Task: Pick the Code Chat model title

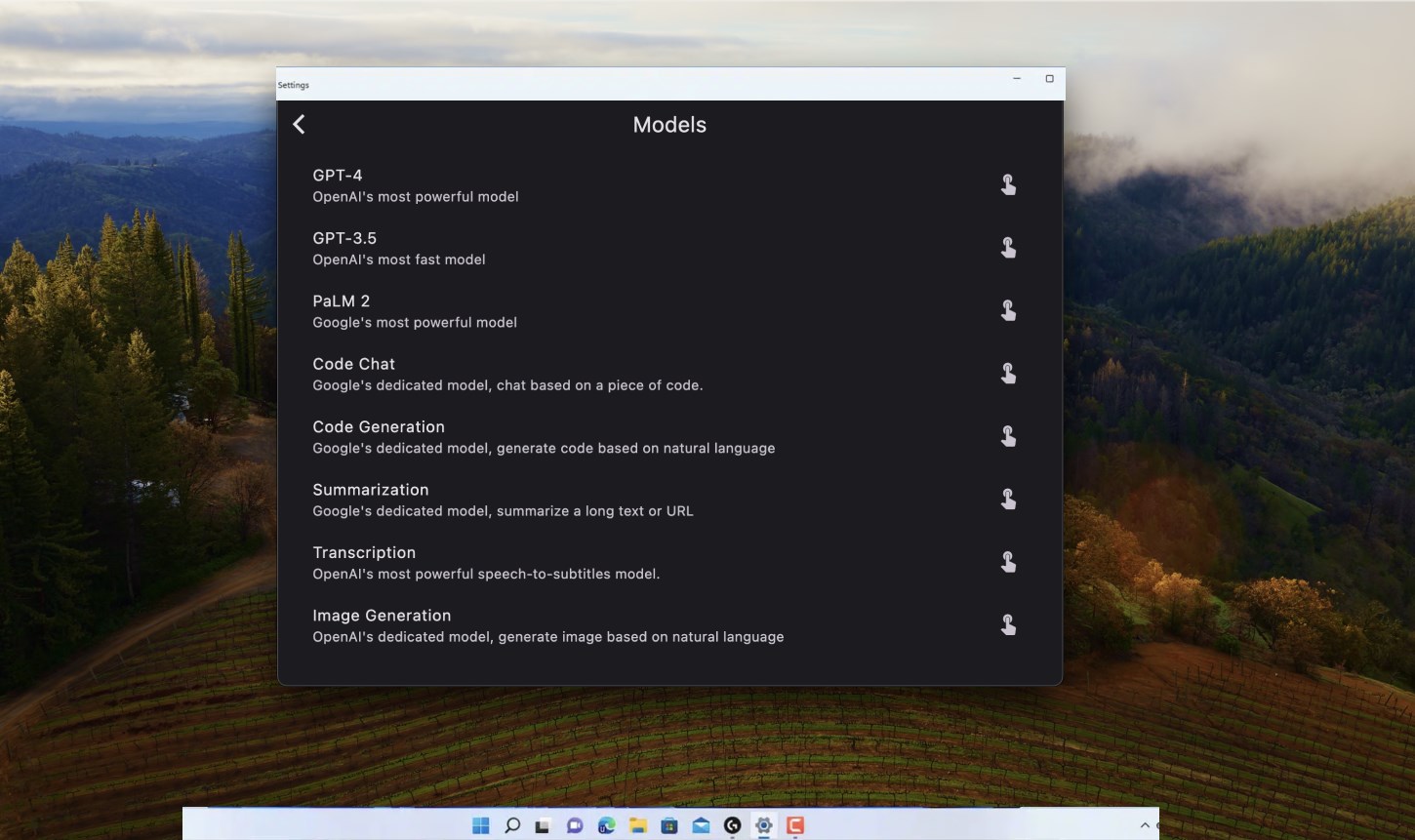Action: 354,364
